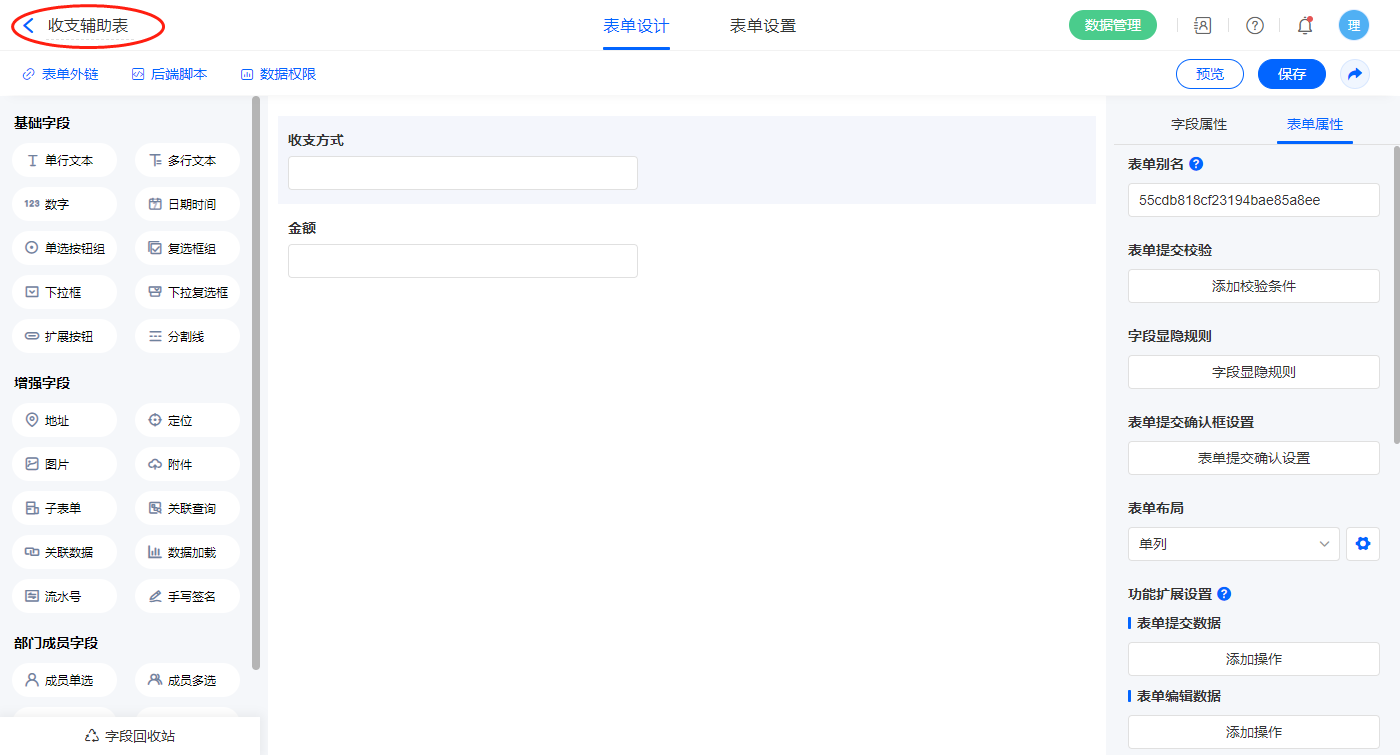Screen dimensions: 1400x755
Task: Add the 下拉复选框 field component
Action: 187,292
